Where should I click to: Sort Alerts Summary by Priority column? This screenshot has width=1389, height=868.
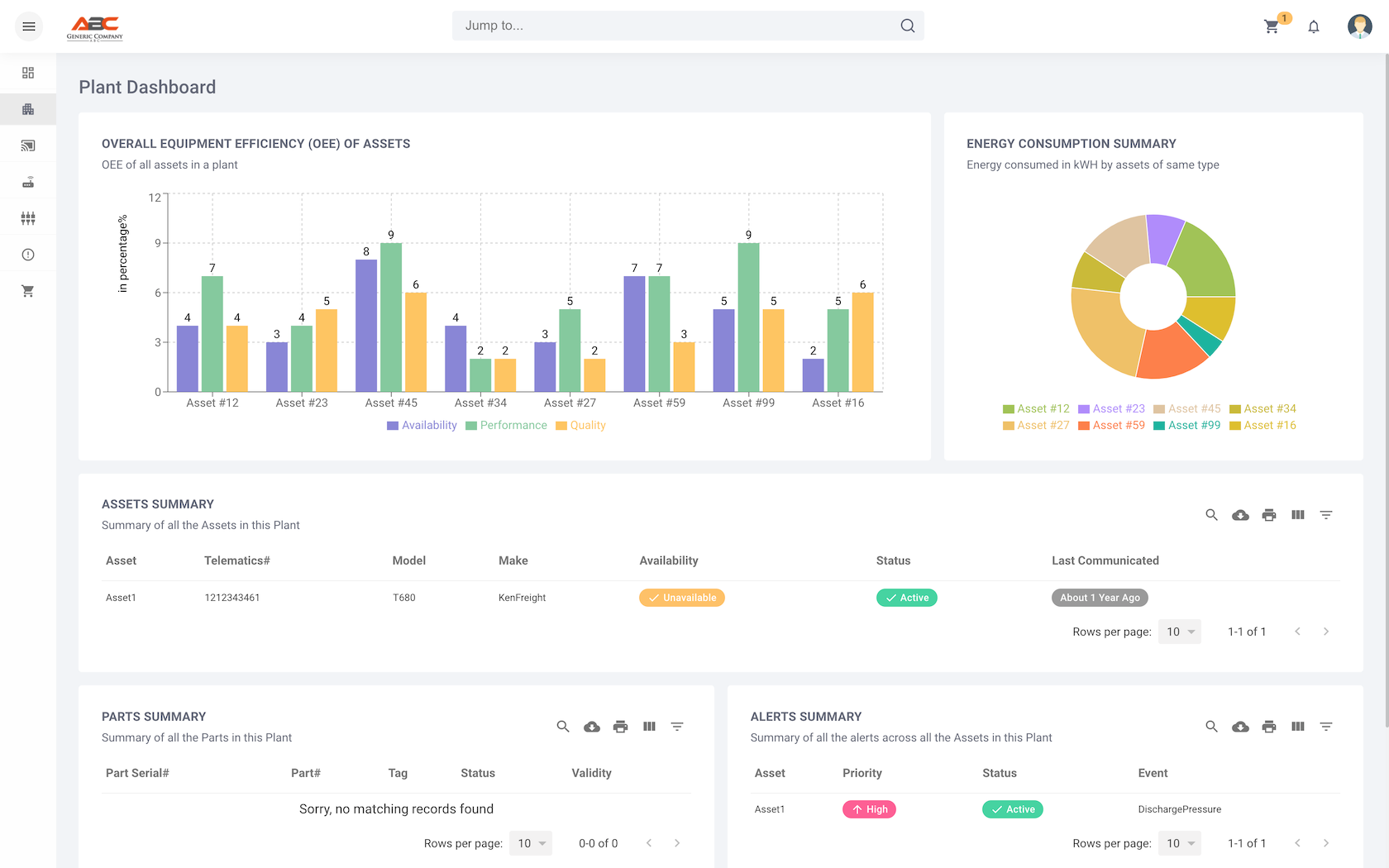(862, 773)
